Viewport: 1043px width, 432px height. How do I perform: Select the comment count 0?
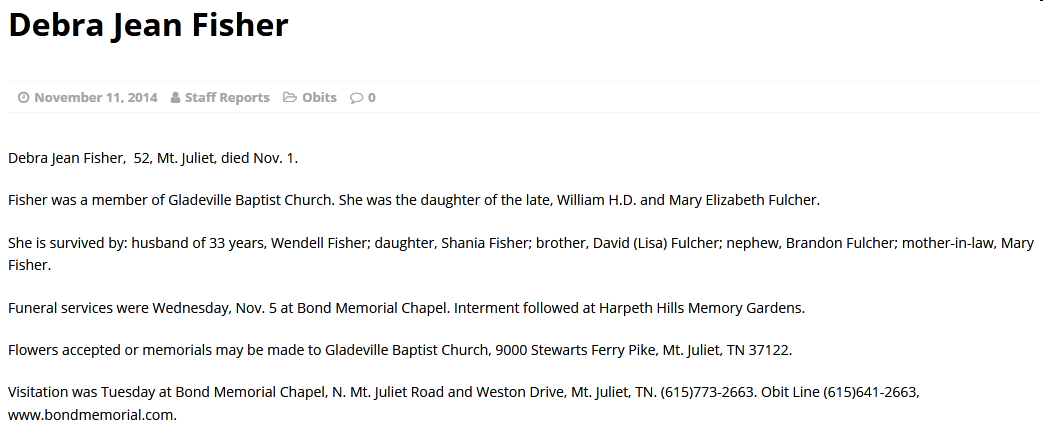point(371,98)
